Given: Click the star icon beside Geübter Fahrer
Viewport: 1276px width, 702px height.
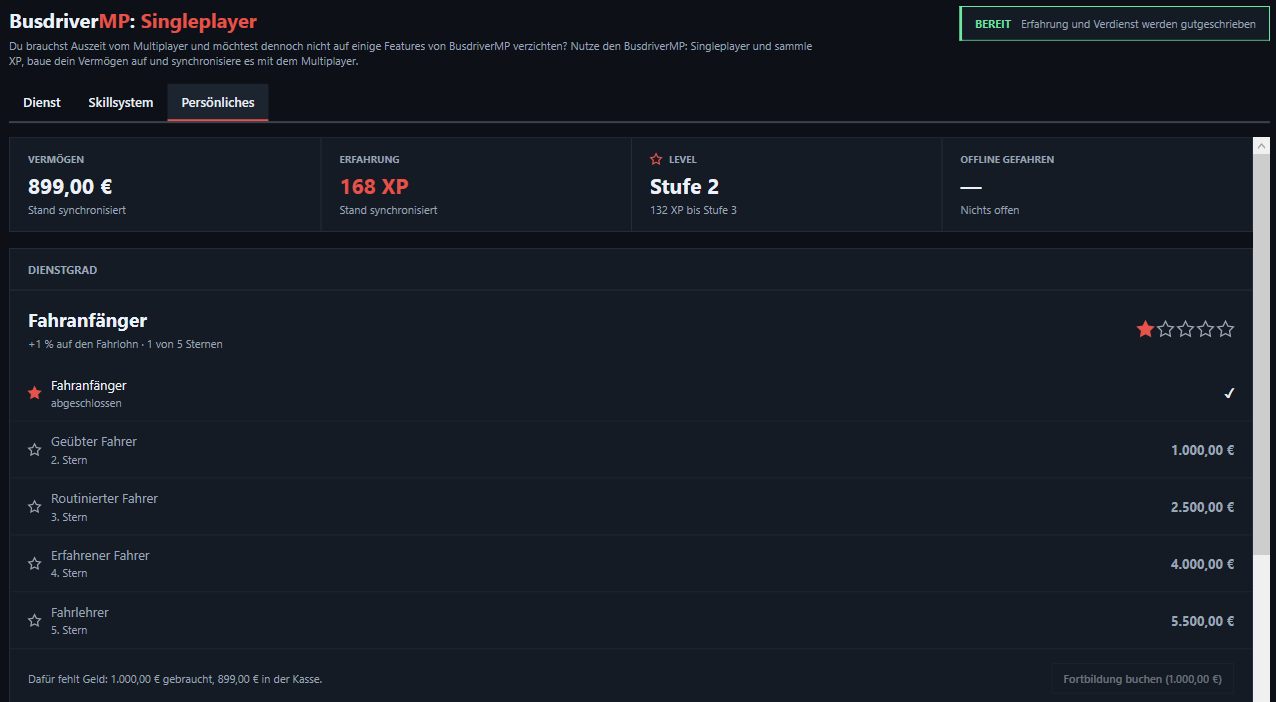Looking at the screenshot, I should coord(35,450).
